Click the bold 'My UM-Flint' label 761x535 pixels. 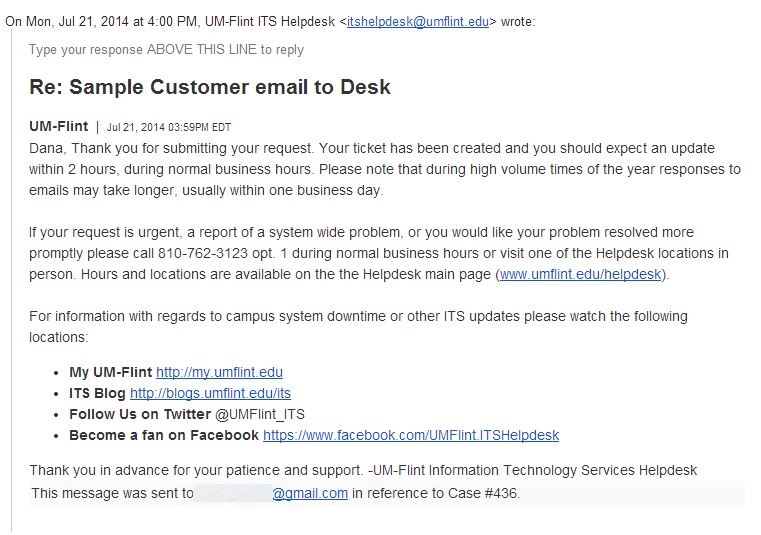(110, 373)
